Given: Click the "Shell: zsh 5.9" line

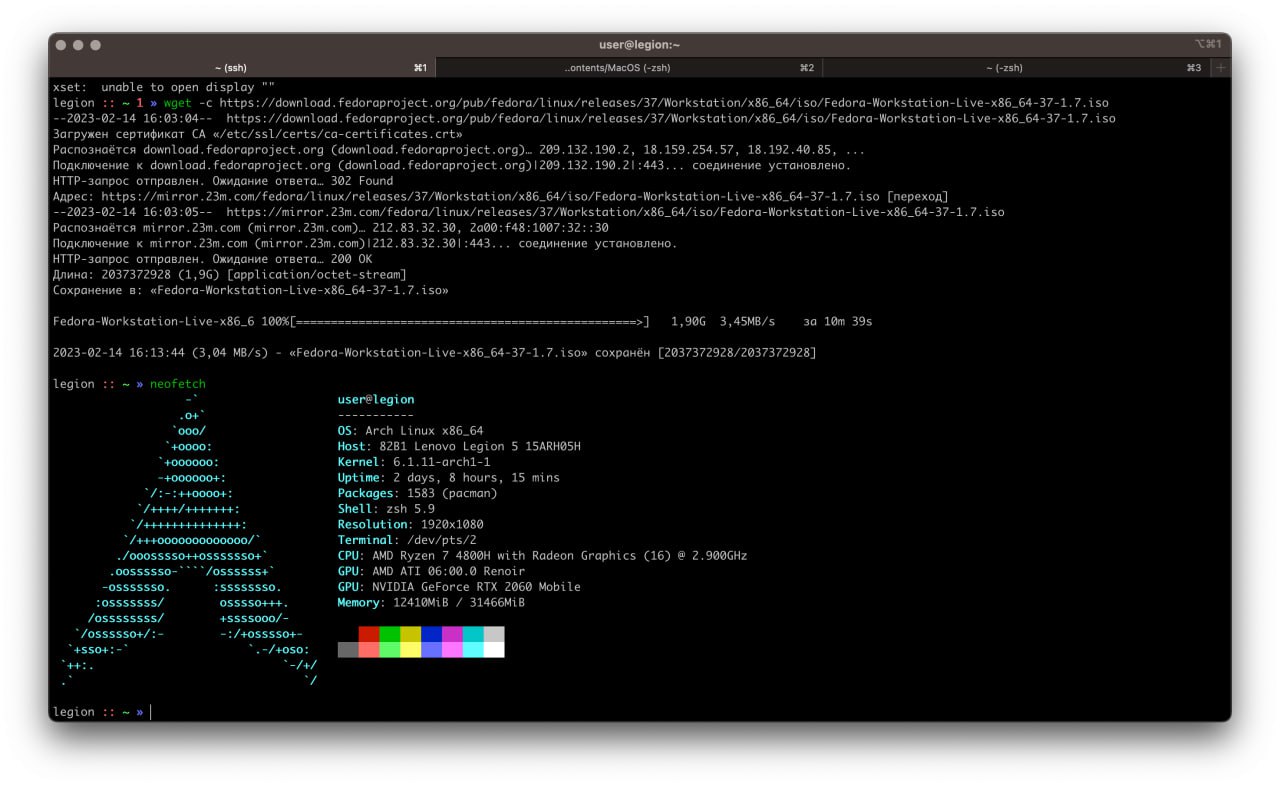Looking at the screenshot, I should point(386,509).
